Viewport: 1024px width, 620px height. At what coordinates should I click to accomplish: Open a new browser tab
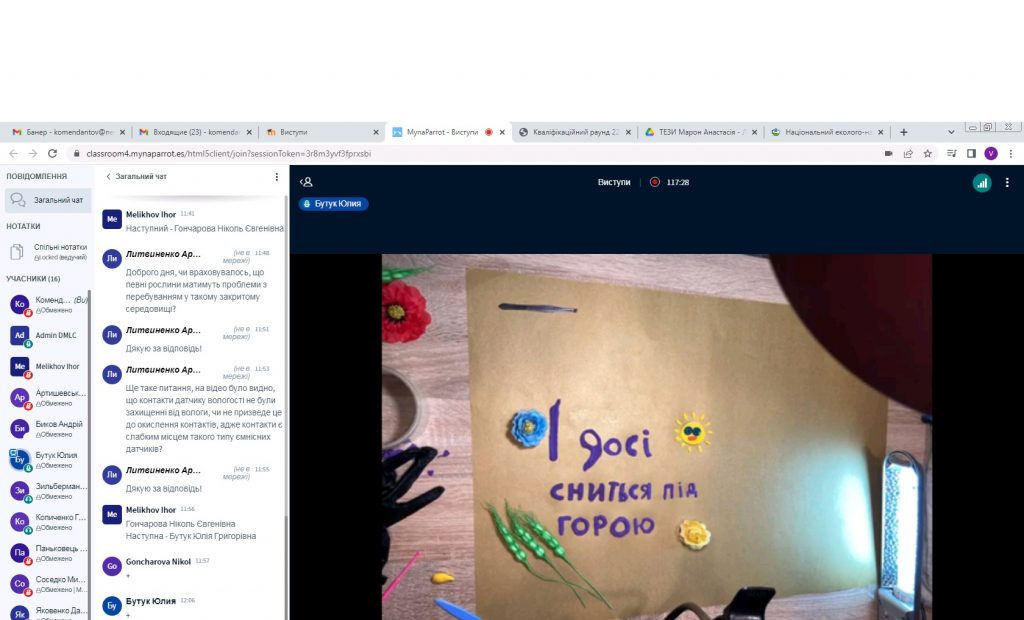[904, 132]
